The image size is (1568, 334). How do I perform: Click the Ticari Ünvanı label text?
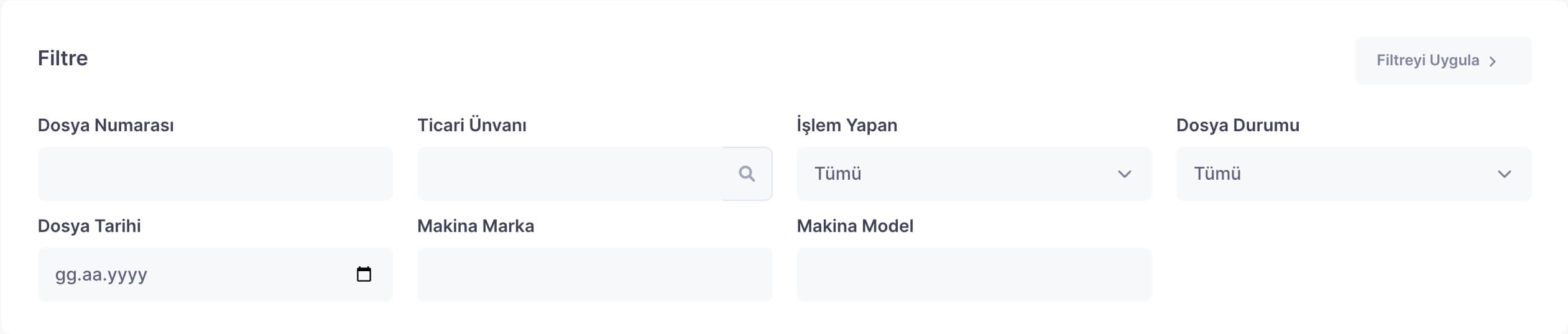pos(471,125)
